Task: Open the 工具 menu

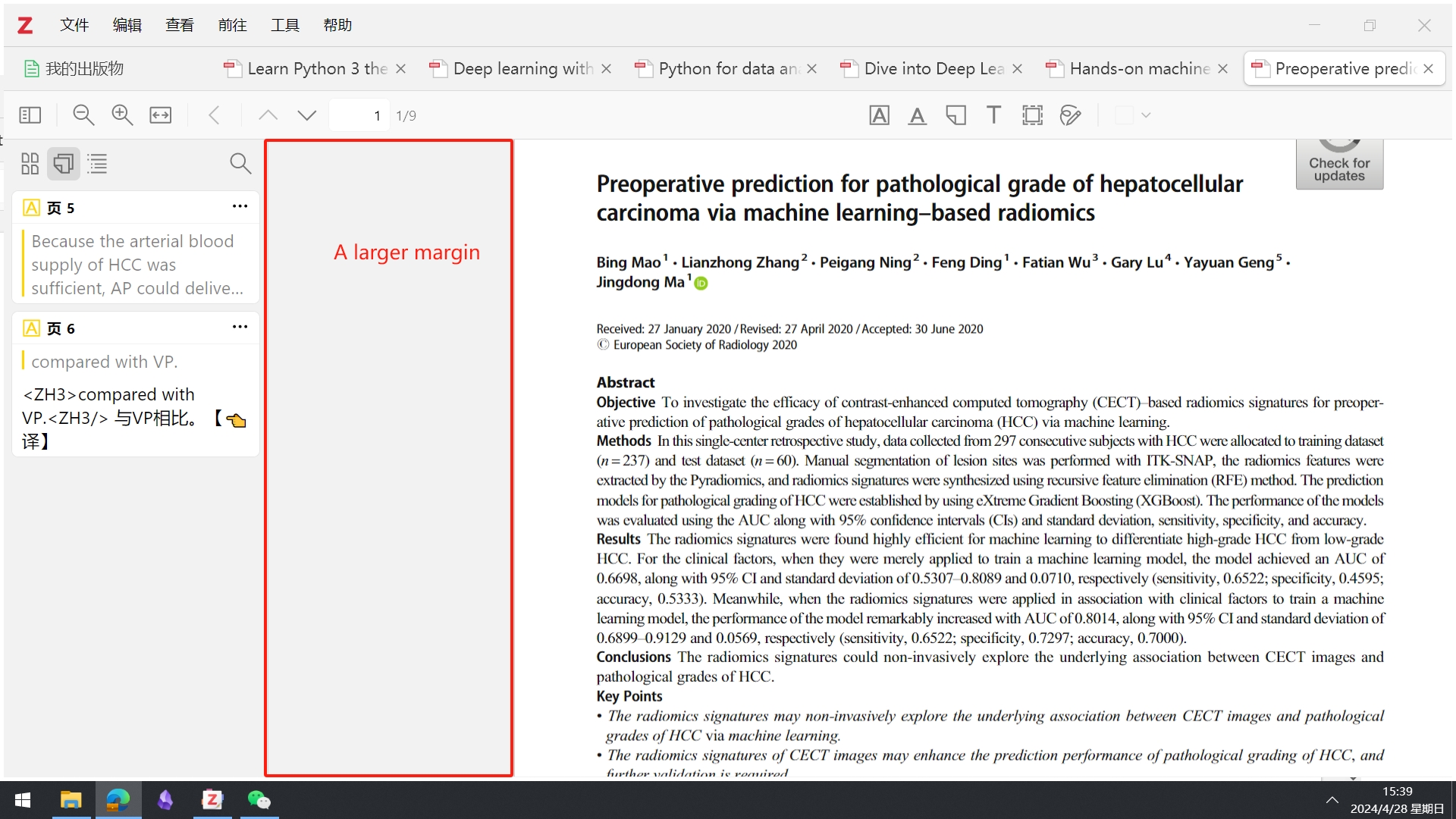Action: tap(285, 25)
